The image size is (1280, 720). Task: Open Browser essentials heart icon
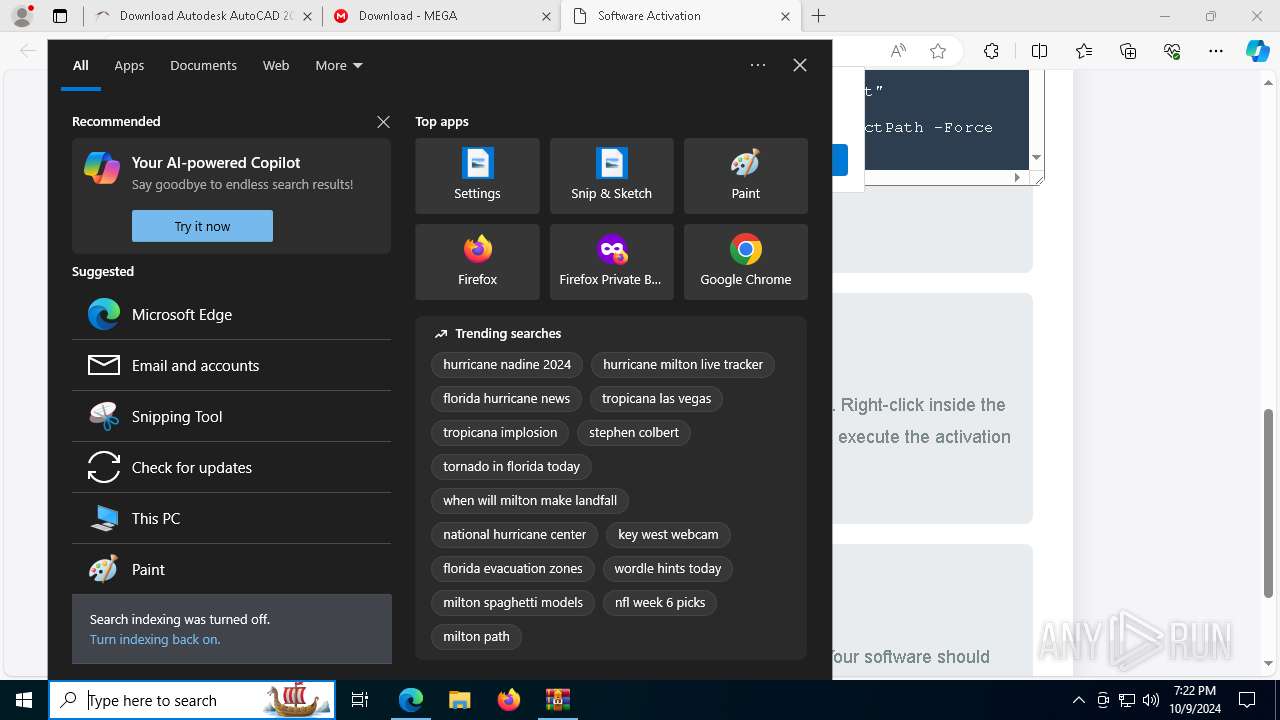(x=1172, y=51)
